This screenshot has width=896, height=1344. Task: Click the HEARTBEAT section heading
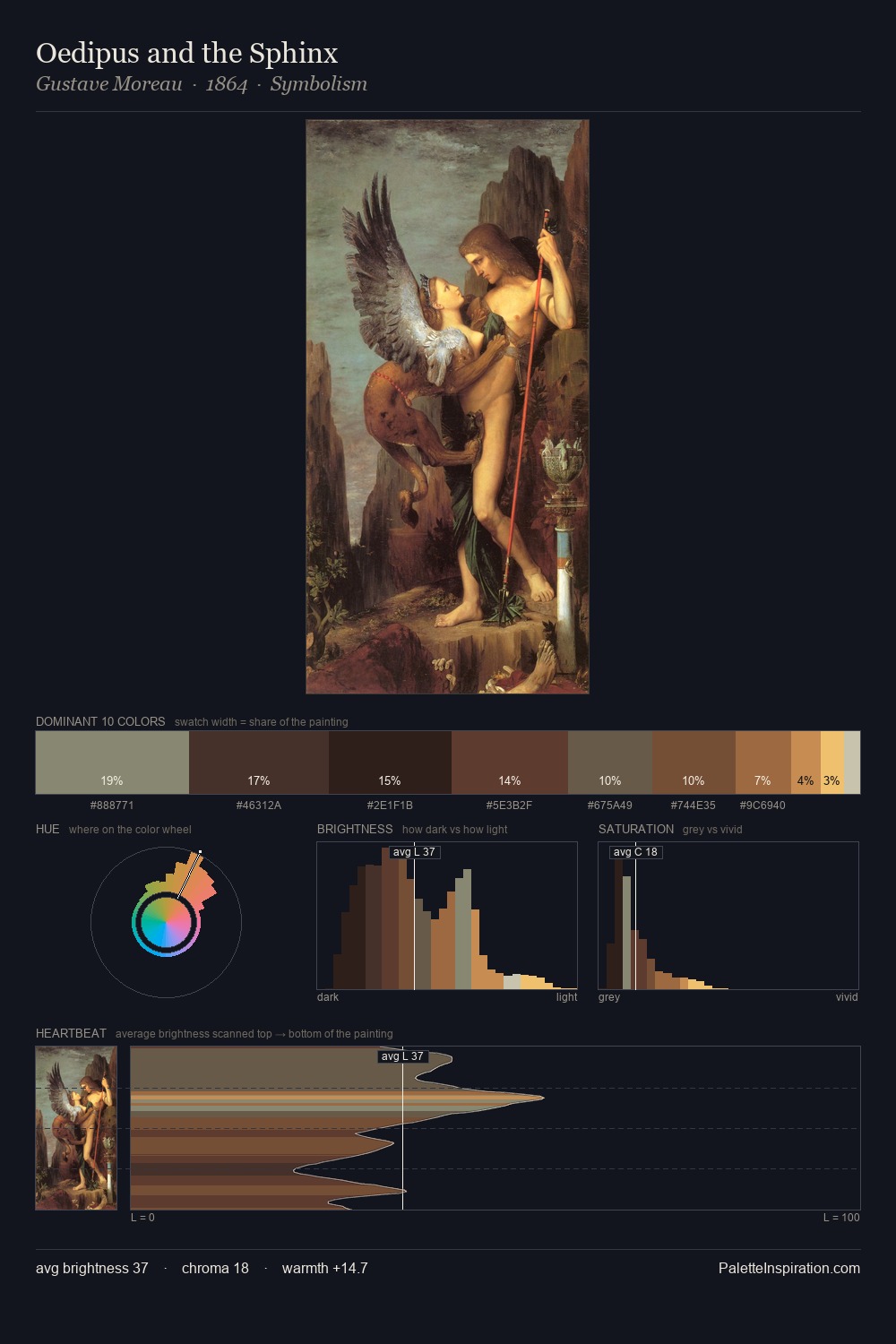[71, 1033]
